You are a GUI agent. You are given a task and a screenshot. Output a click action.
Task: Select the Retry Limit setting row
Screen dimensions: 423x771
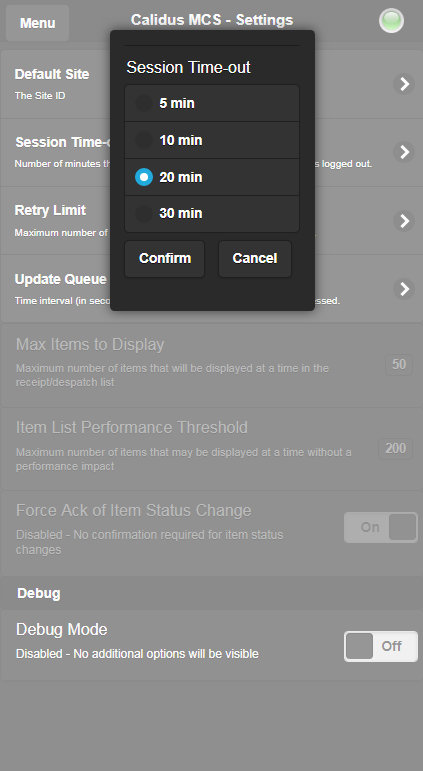212,221
